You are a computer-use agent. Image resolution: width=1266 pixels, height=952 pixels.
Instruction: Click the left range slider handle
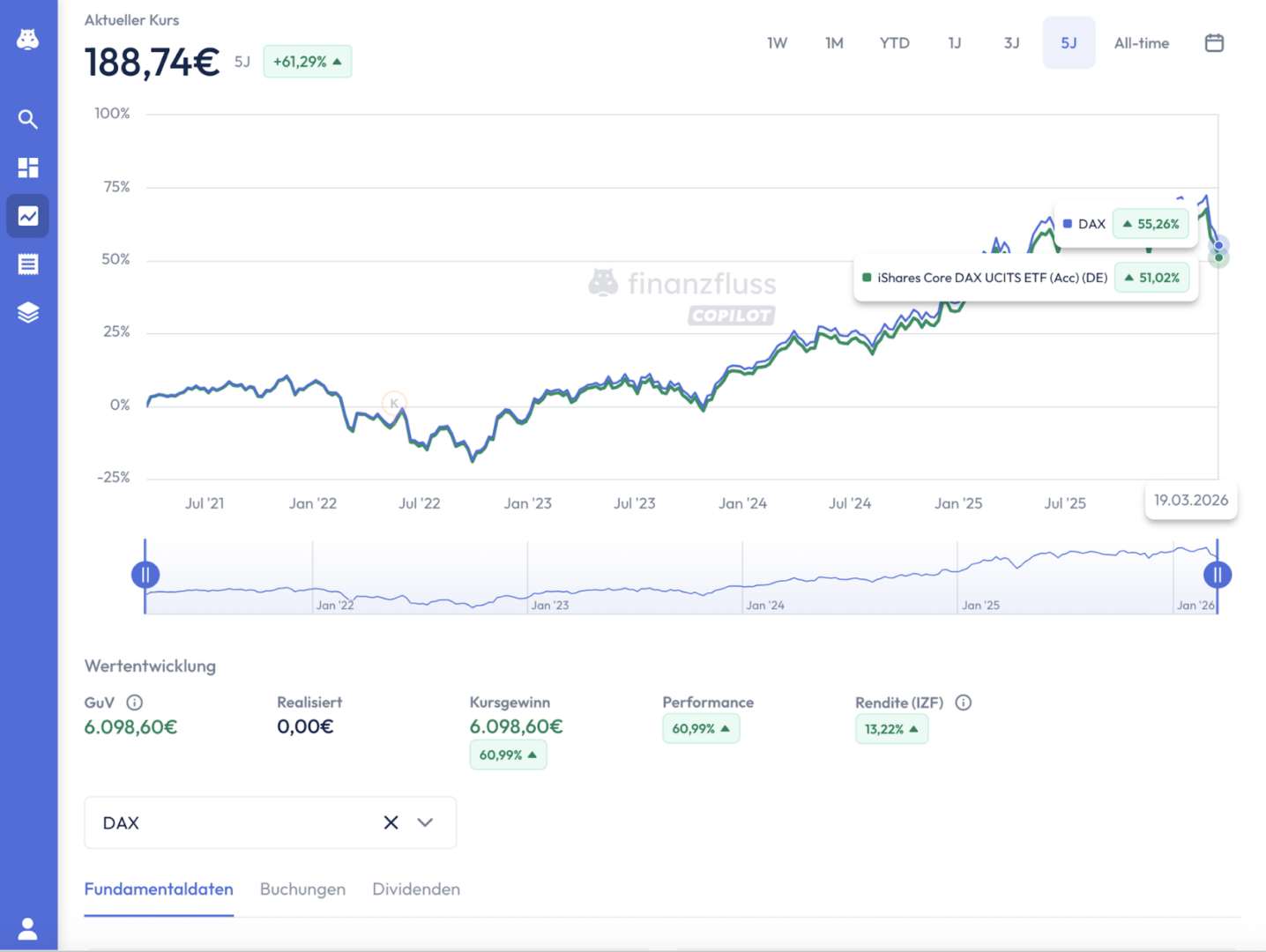coord(145,575)
